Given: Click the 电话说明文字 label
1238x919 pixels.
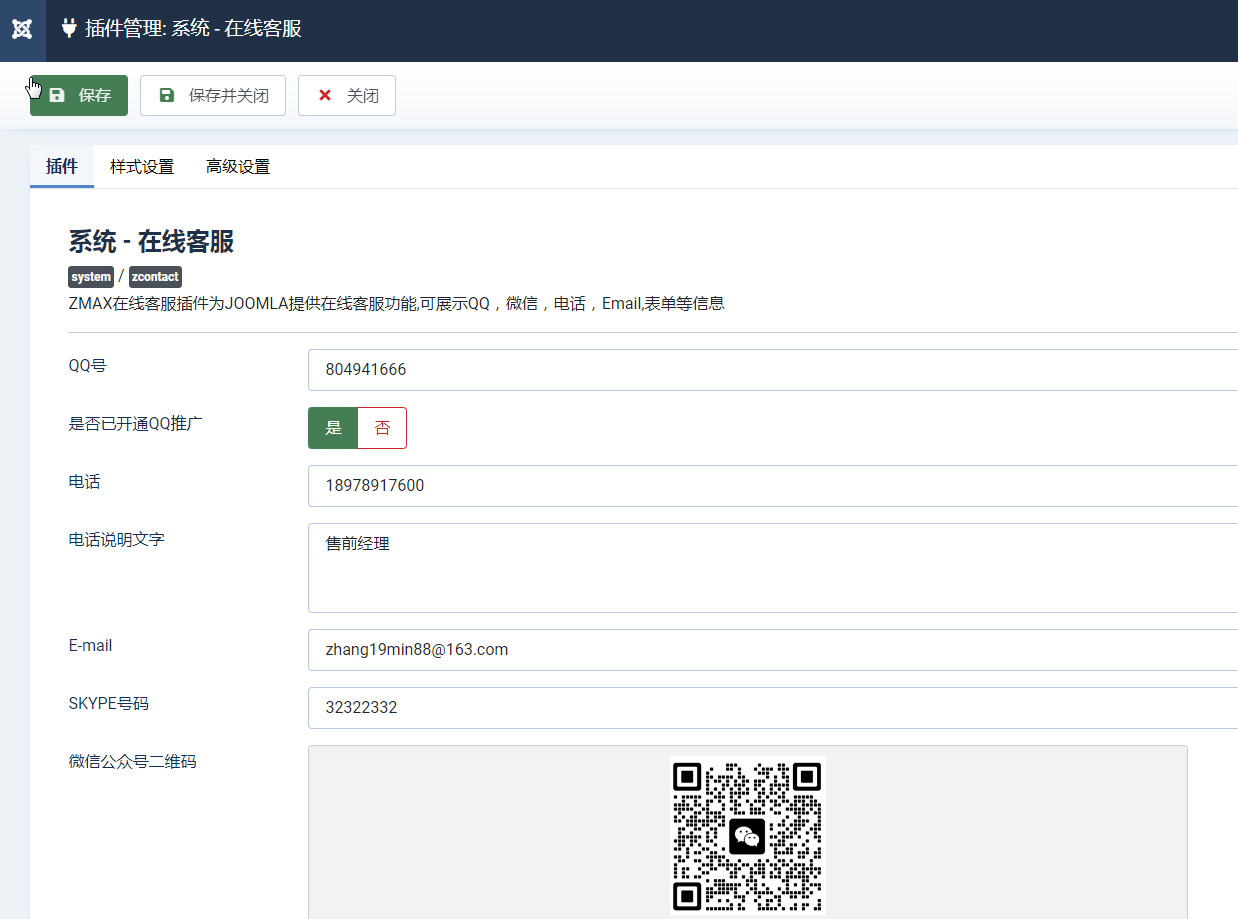Looking at the screenshot, I should [x=116, y=540].
